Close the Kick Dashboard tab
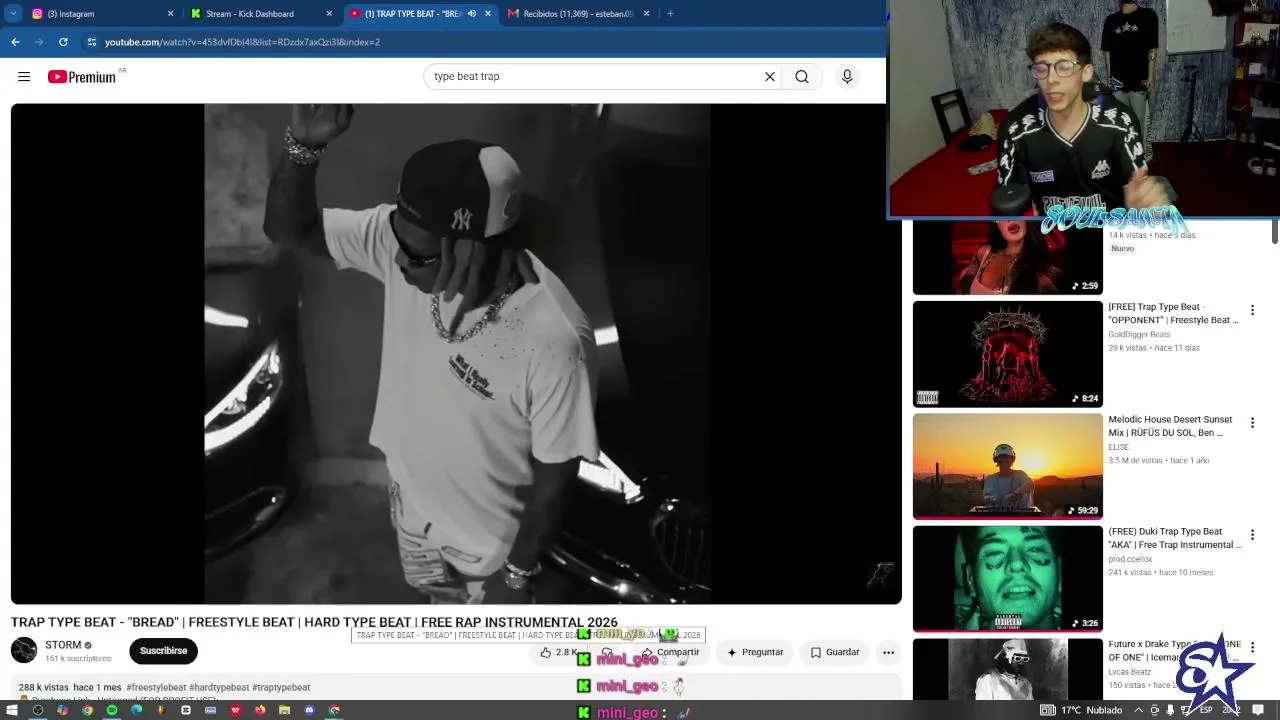 click(x=329, y=14)
